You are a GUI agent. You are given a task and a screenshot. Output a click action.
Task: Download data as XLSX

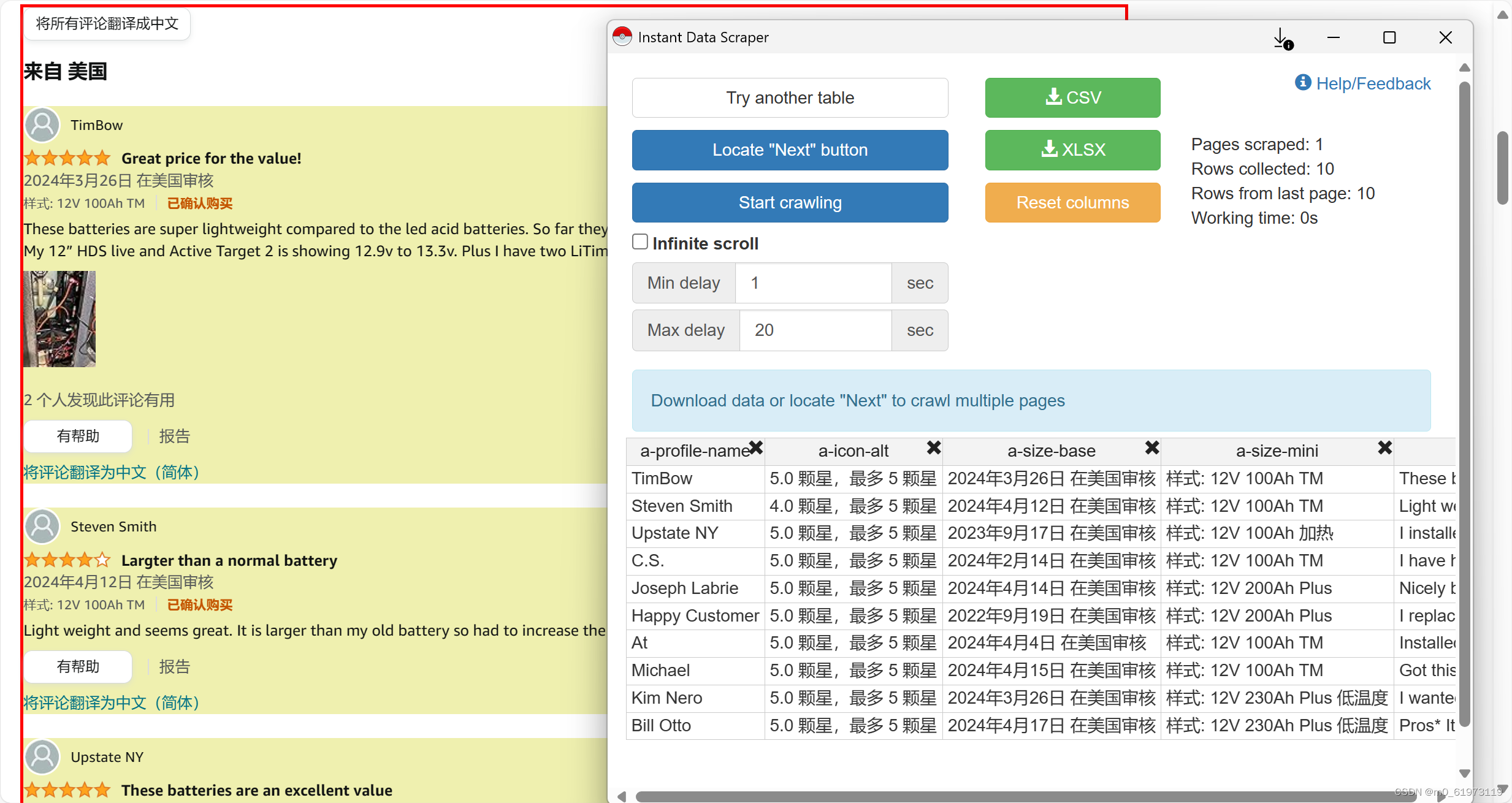pyautogui.click(x=1072, y=150)
